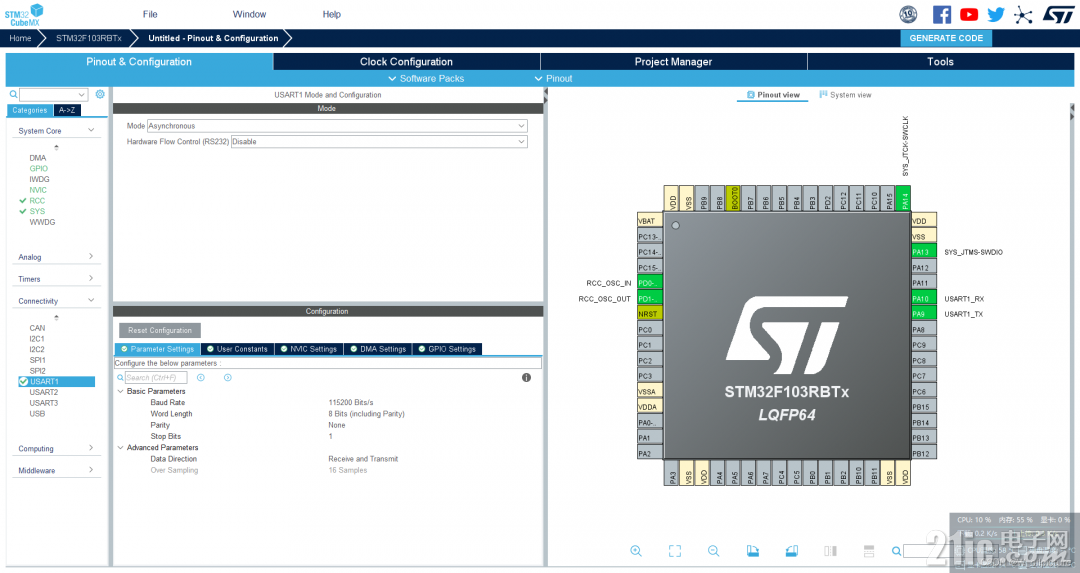Go to previous parameter search result
Viewport: 1080px width, 573px height.
click(x=200, y=377)
